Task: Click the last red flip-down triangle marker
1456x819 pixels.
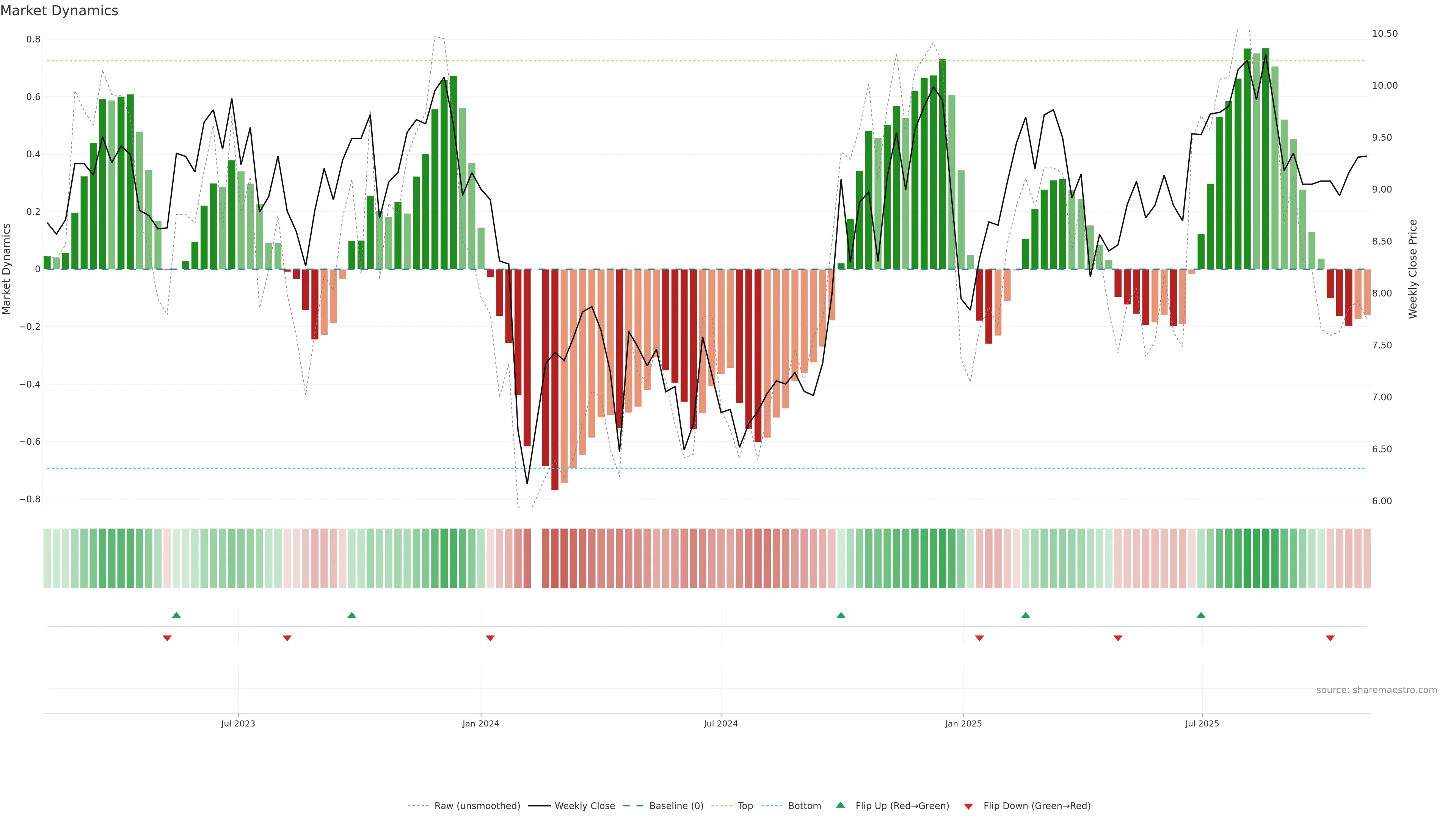Action: 1330,638
